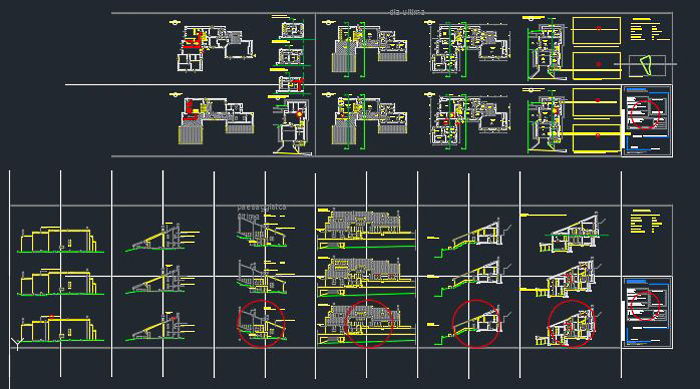The width and height of the screenshot is (700, 389).
Task: Select red circle on bottom tiled-roof elevation
Action: pyautogui.click(x=369, y=324)
